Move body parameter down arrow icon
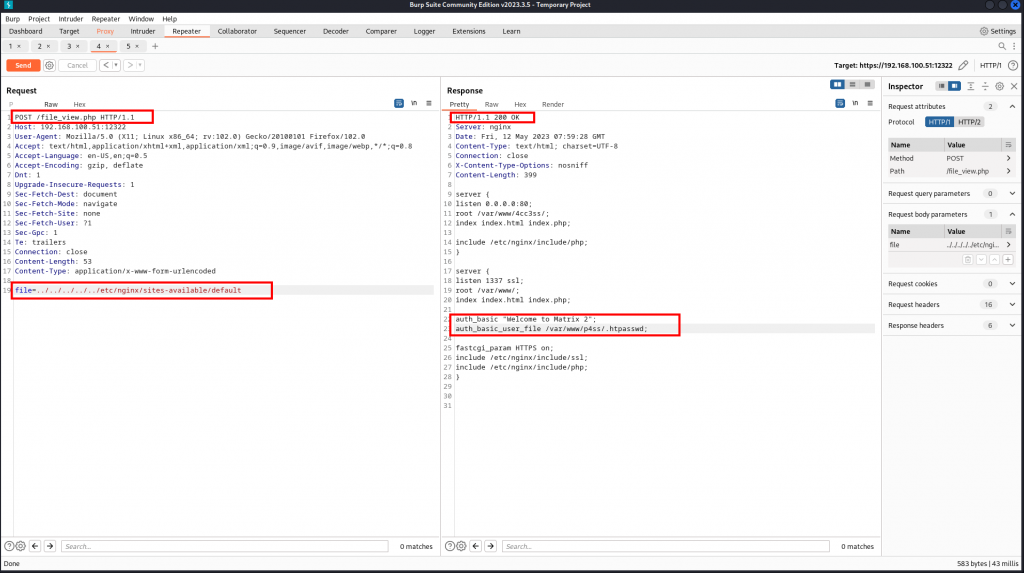The width and height of the screenshot is (1024, 573). pyautogui.click(x=981, y=259)
